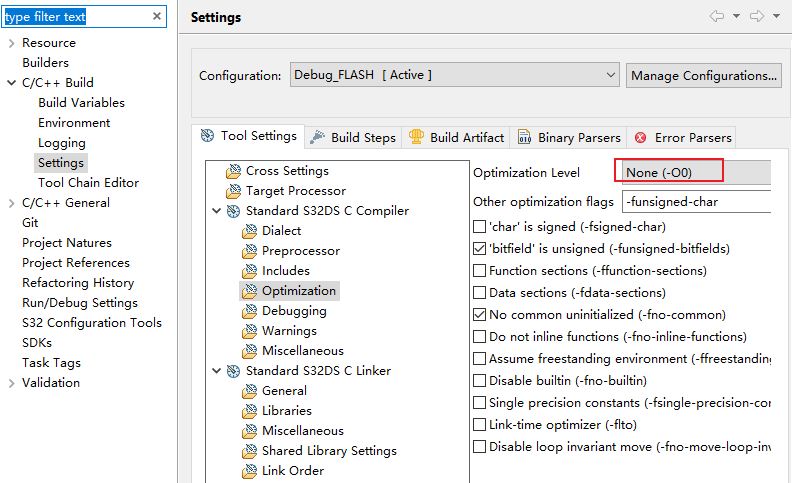The width and height of the screenshot is (792, 483).
Task: Open the Optimization Level dropdown
Action: (696, 172)
